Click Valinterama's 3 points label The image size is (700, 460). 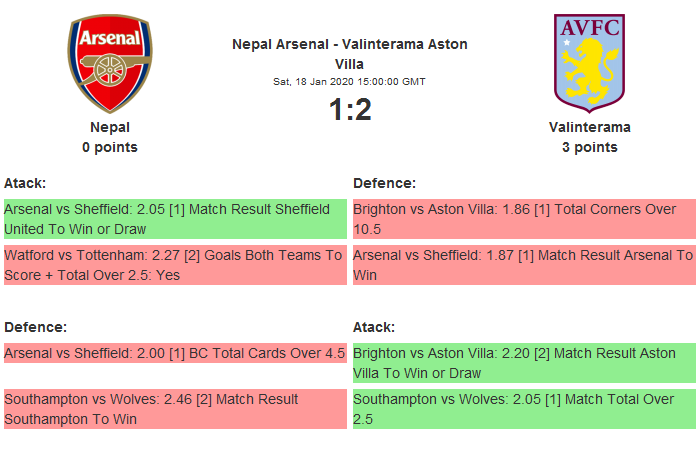[589, 147]
